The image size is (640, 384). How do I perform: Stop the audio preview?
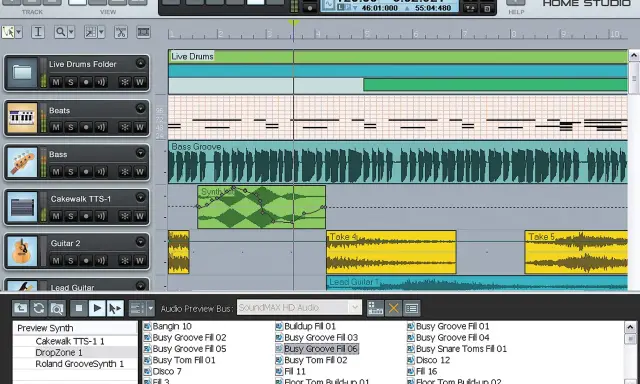click(x=79, y=308)
